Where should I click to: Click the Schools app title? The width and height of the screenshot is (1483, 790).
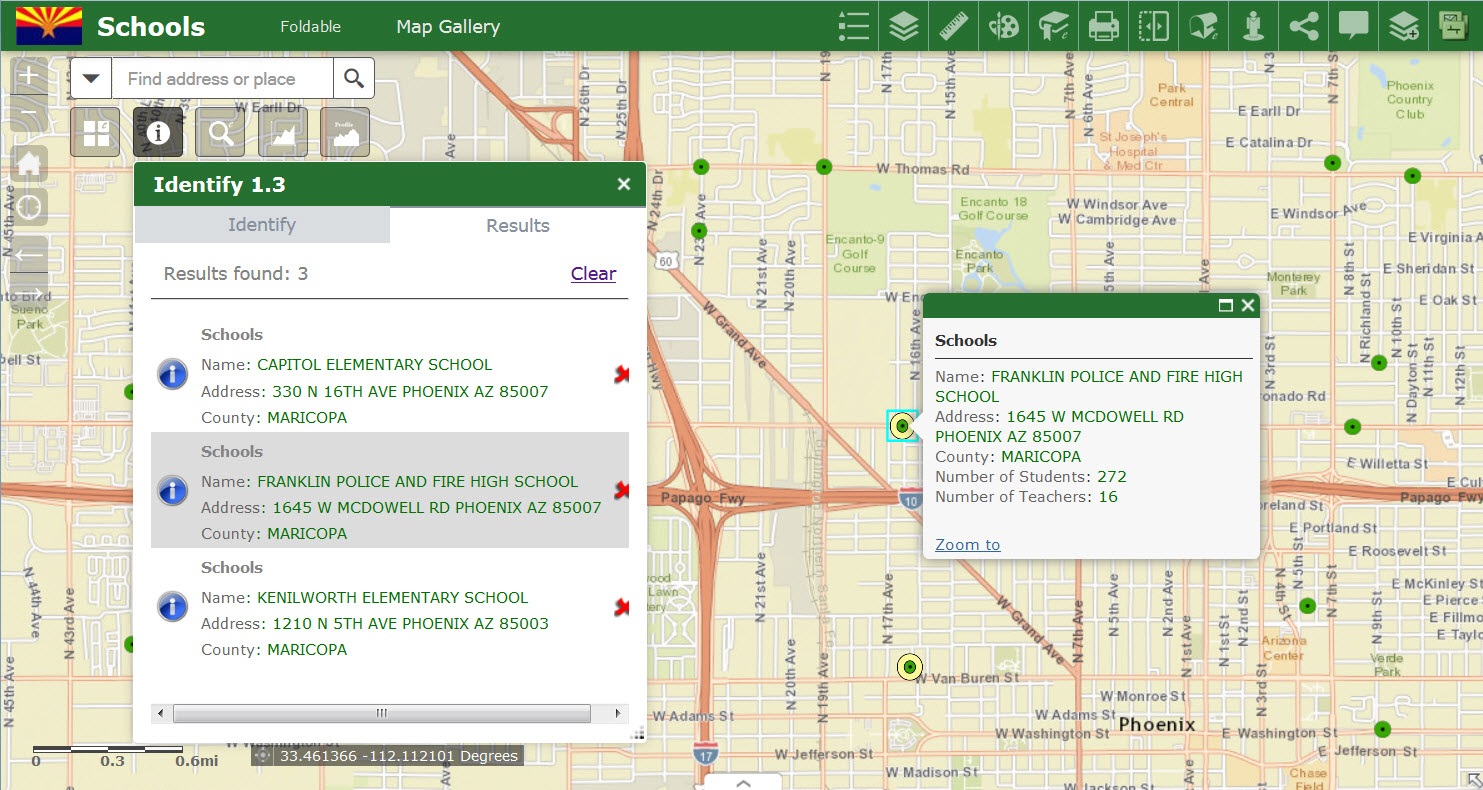point(151,27)
